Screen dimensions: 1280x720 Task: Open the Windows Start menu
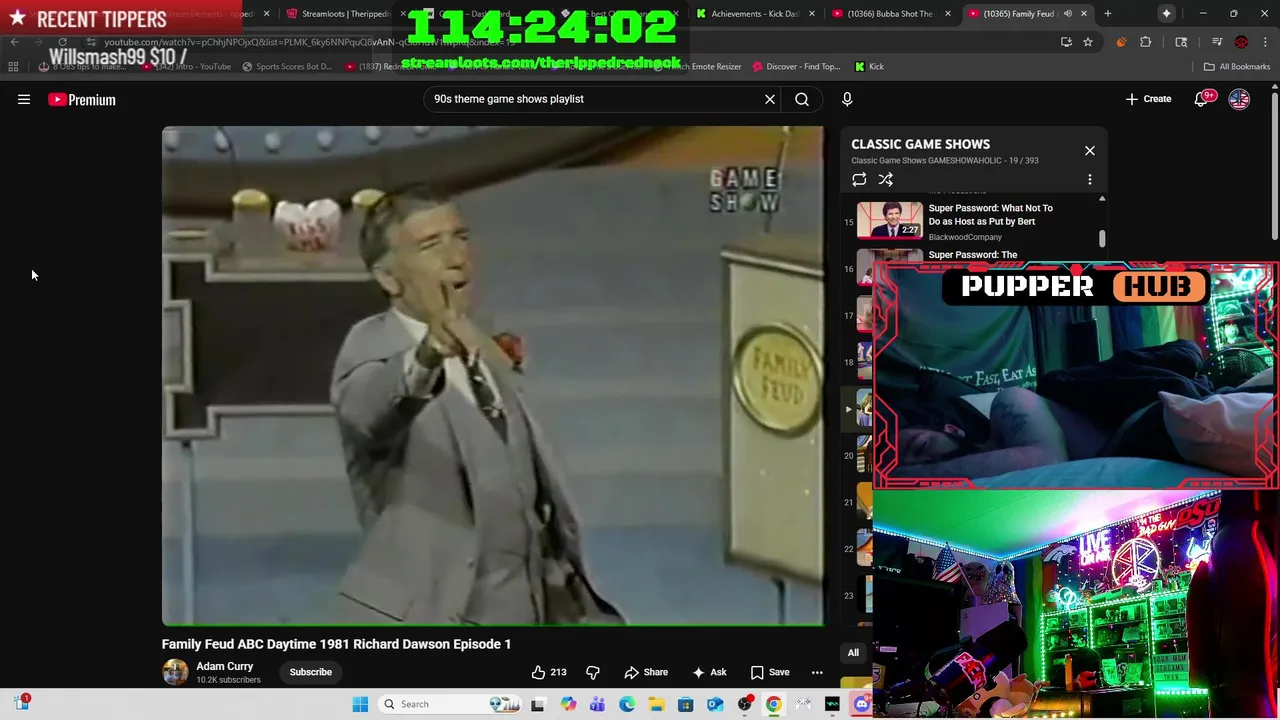tap(360, 704)
